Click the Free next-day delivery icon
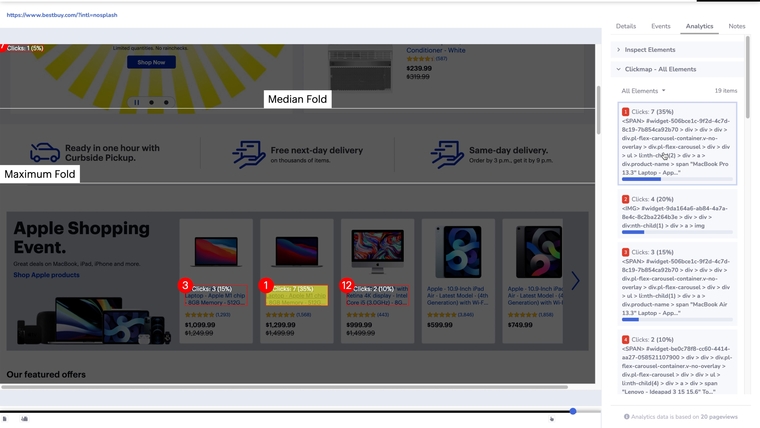The width and height of the screenshot is (760, 428). (249, 155)
